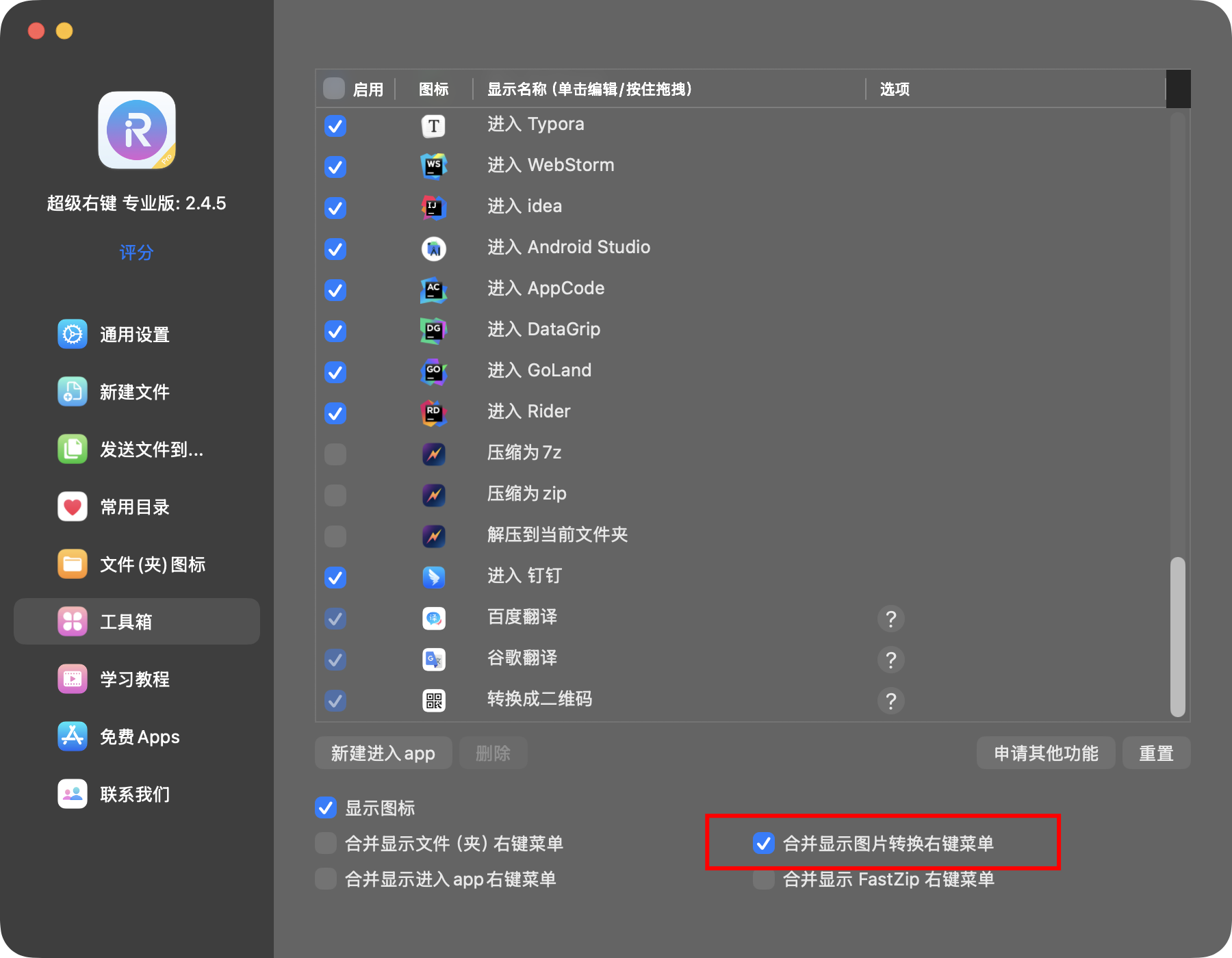
Task: Enable 合并显示 FastZip 右键菜单 option
Action: click(x=764, y=879)
